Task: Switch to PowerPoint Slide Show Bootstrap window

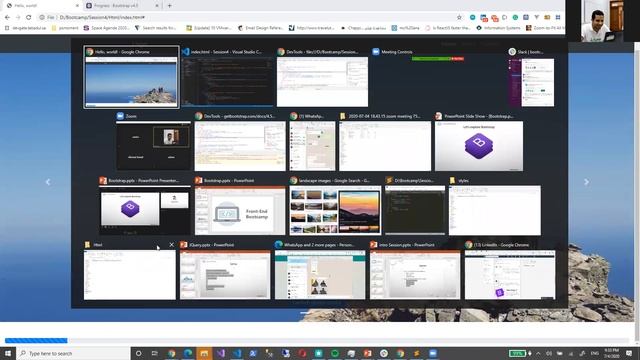Action: tap(479, 142)
